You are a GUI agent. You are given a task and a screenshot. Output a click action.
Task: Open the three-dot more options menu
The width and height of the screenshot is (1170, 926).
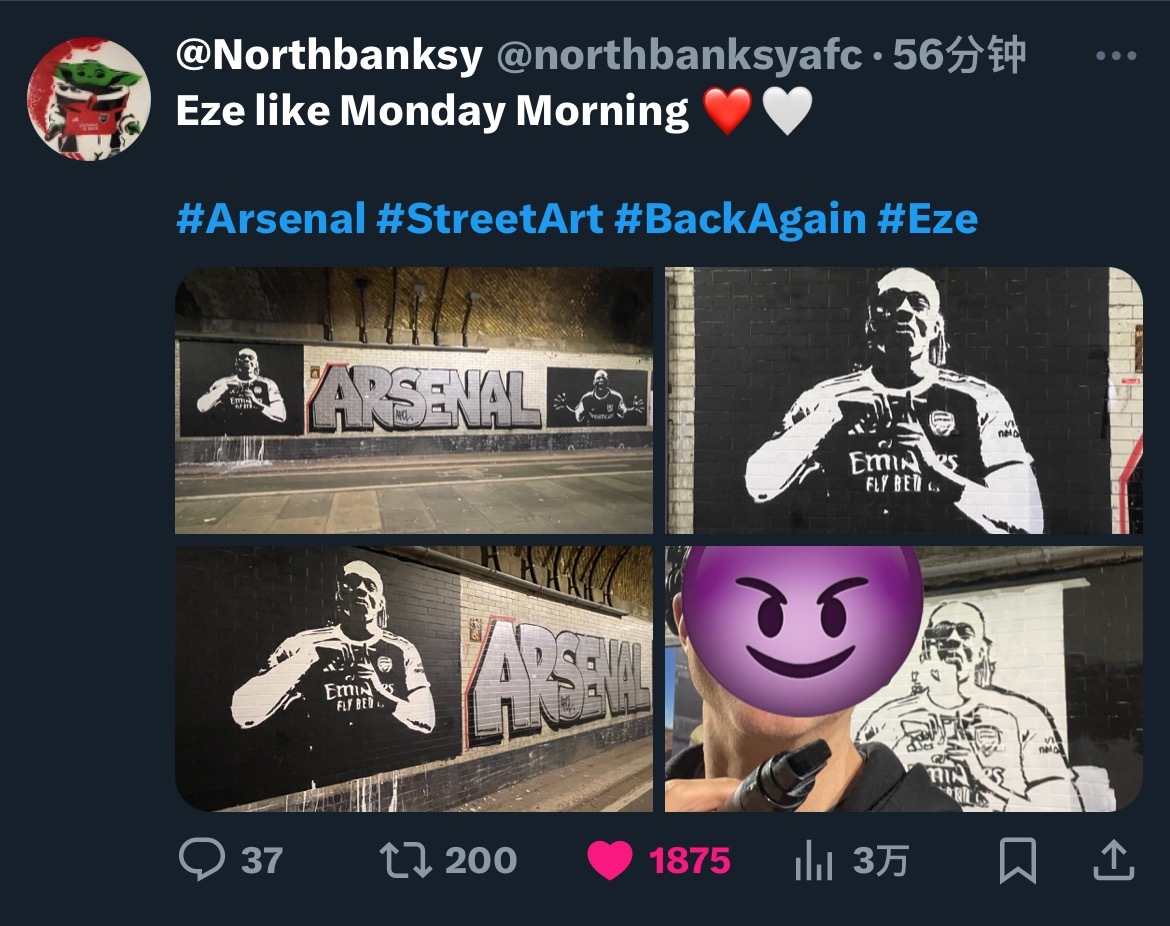(1116, 55)
